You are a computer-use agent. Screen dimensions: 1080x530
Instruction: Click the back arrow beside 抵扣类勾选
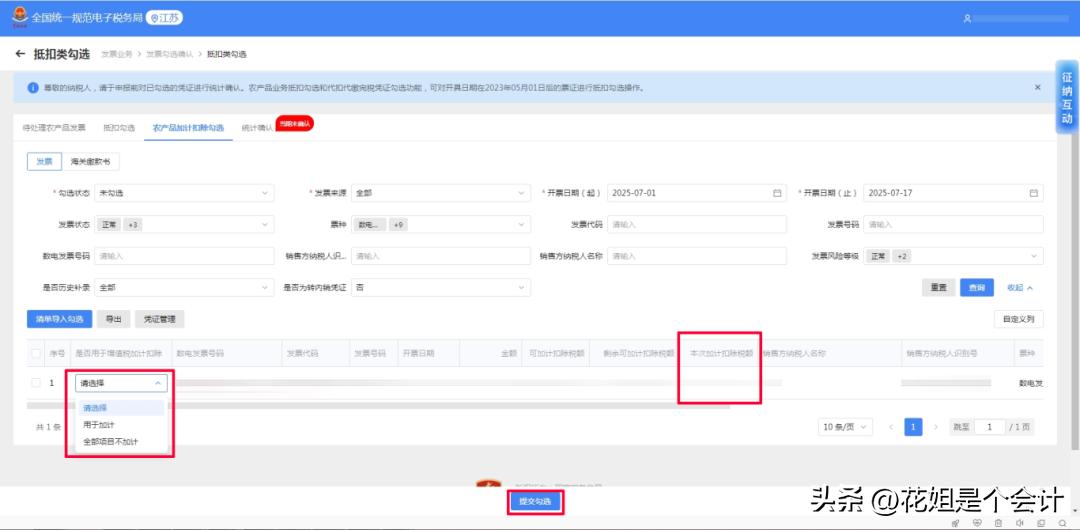(x=20, y=54)
